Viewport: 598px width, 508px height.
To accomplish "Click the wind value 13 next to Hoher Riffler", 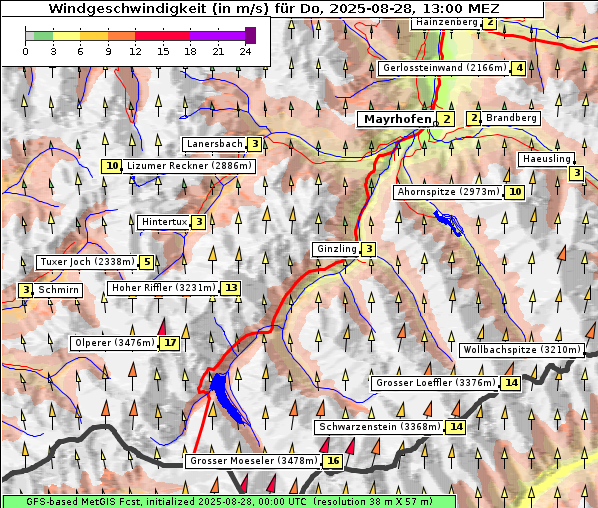I will pos(231,288).
